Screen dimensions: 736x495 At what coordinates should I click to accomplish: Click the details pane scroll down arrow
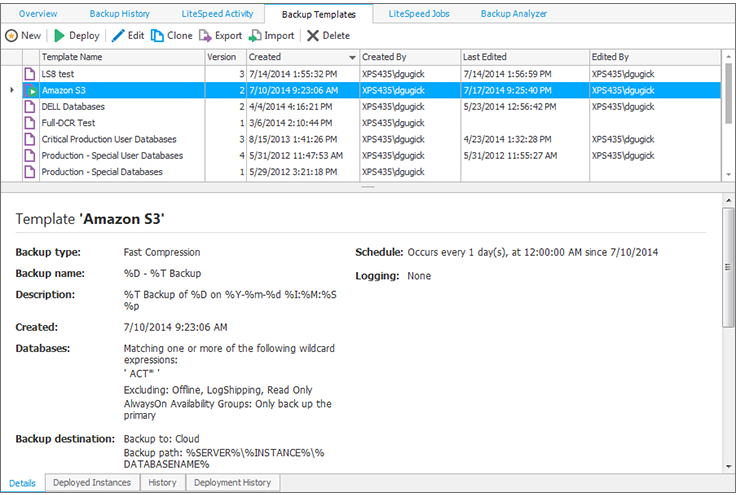(728, 466)
